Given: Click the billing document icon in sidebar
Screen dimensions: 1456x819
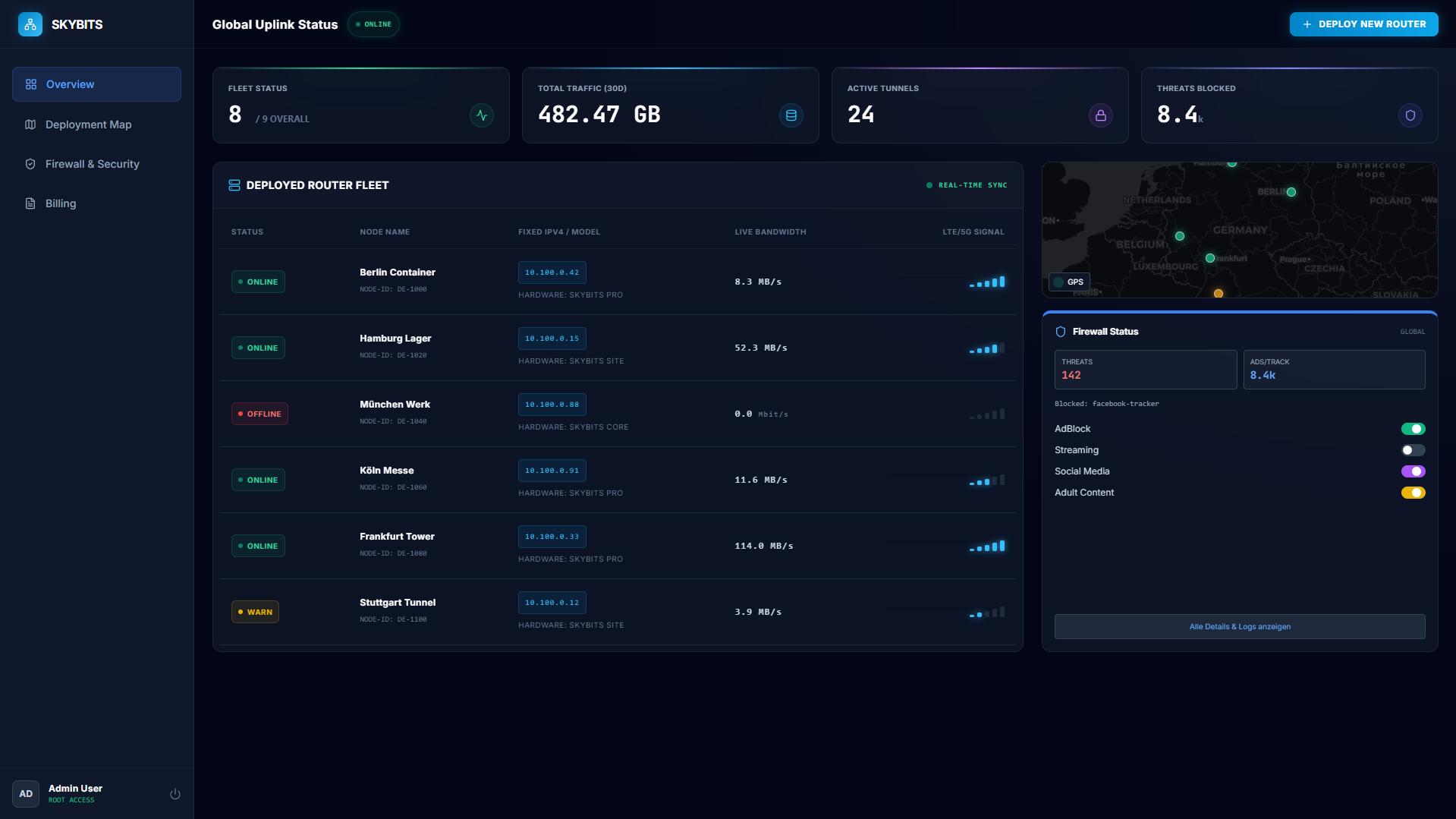Looking at the screenshot, I should tap(30, 203).
